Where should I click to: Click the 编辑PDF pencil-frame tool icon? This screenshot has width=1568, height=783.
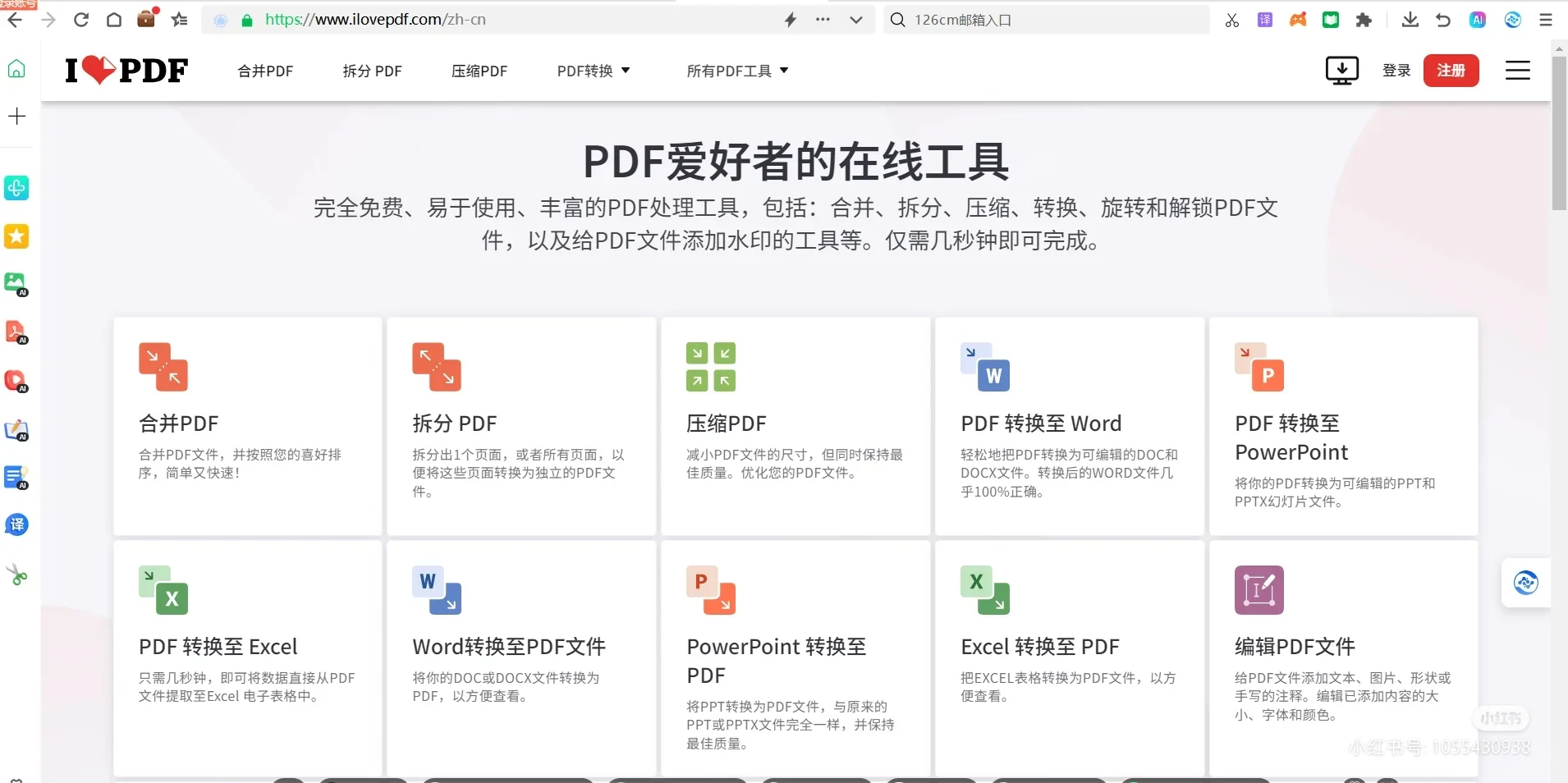[x=1259, y=589]
